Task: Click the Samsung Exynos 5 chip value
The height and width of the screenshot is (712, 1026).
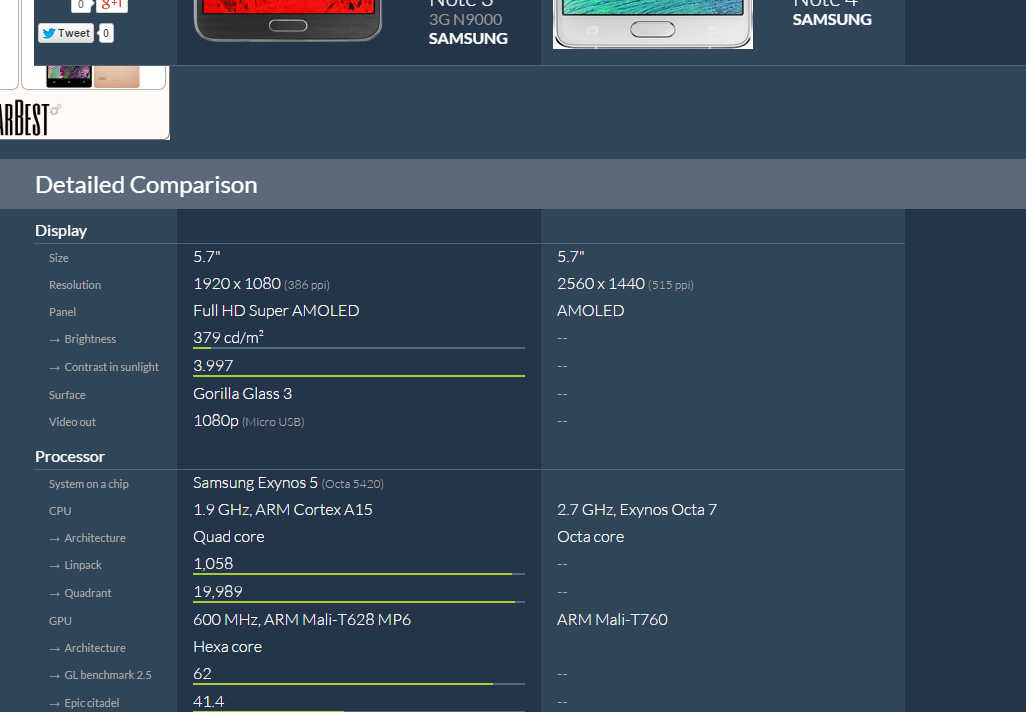Action: [288, 483]
